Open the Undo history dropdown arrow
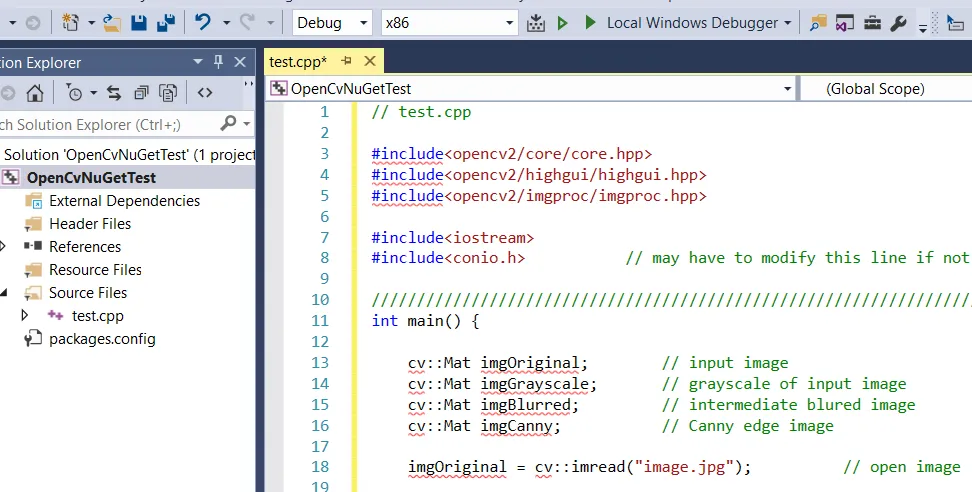Viewport: 972px width, 492px height. point(226,23)
